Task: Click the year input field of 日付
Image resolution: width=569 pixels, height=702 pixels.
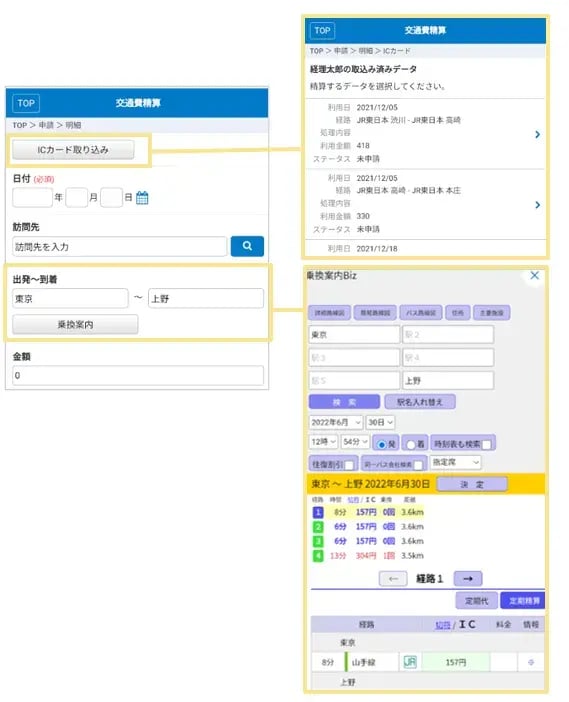Action: pos(32,197)
